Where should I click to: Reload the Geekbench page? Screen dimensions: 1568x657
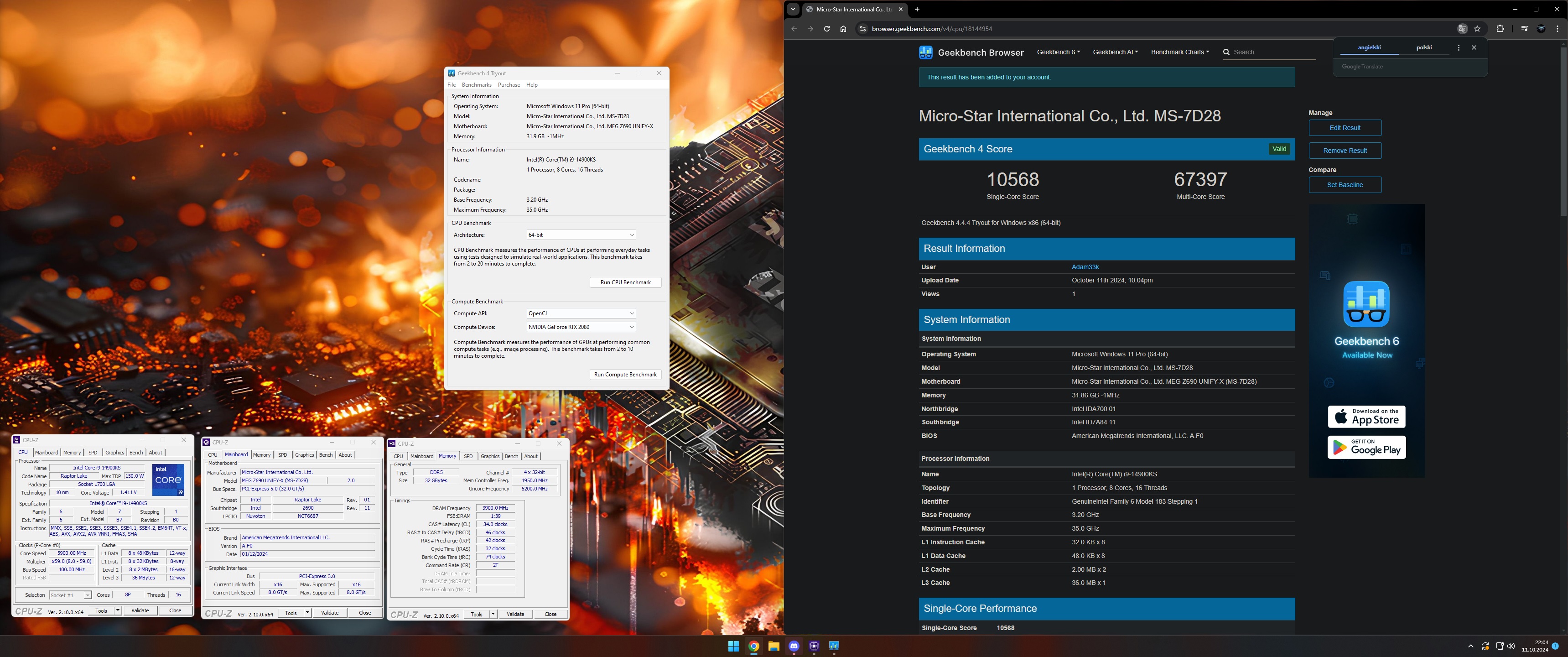tap(826, 29)
